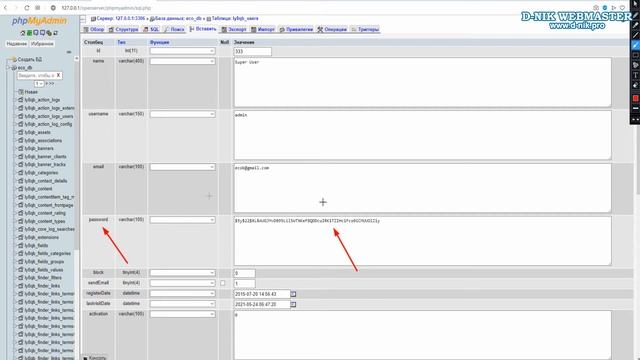Open the Экспорт tab
Screen dimensions: 640x360
tap(234, 29)
